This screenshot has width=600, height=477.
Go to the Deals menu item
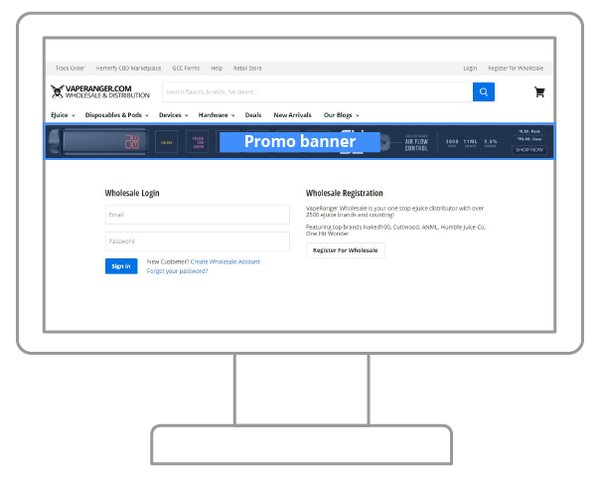tap(253, 115)
